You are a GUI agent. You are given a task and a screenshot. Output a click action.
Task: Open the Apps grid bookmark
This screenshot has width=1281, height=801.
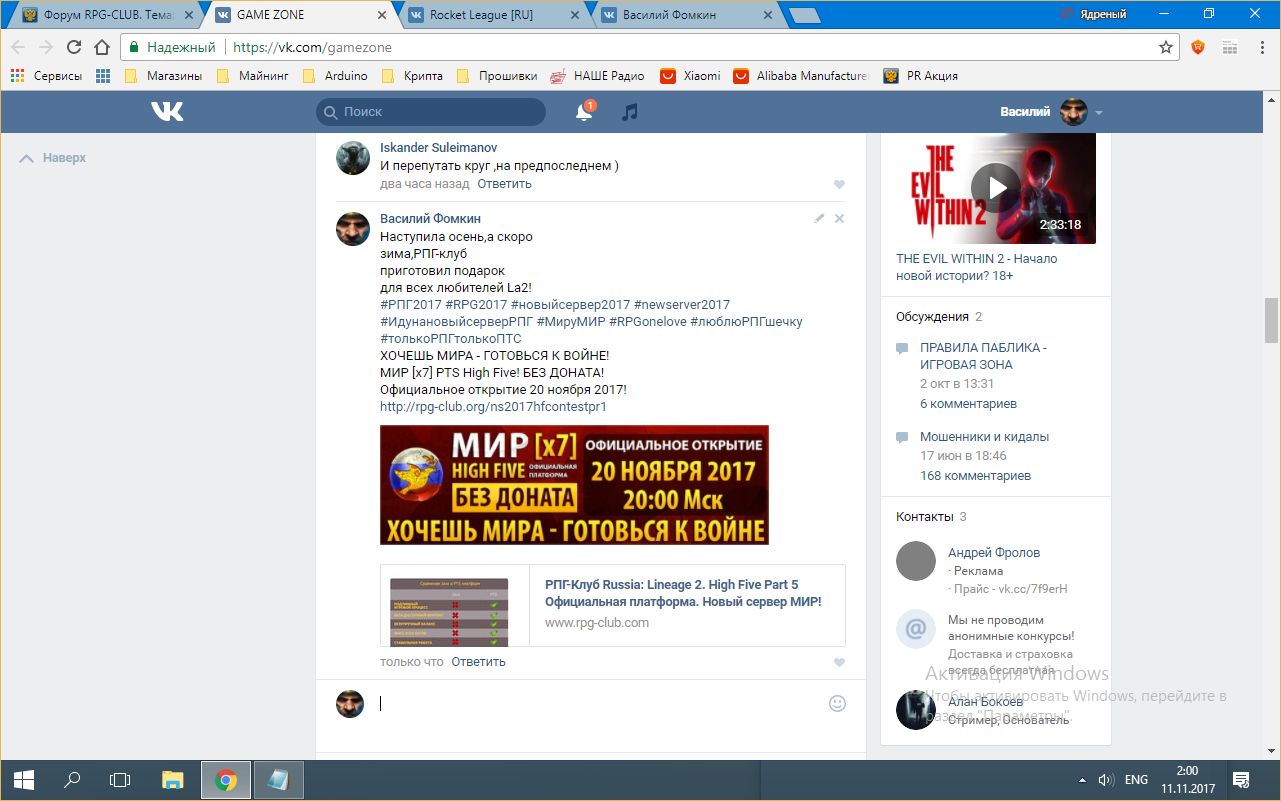103,76
